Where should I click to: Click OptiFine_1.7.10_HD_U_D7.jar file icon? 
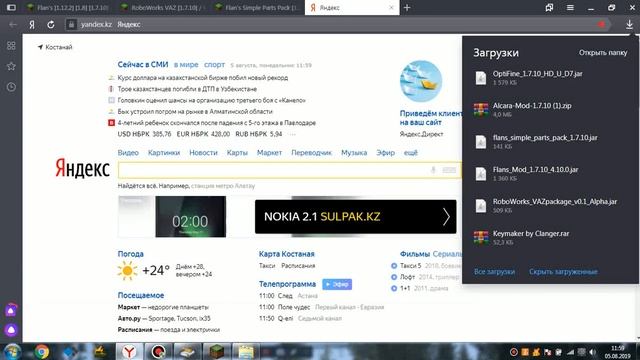481,78
